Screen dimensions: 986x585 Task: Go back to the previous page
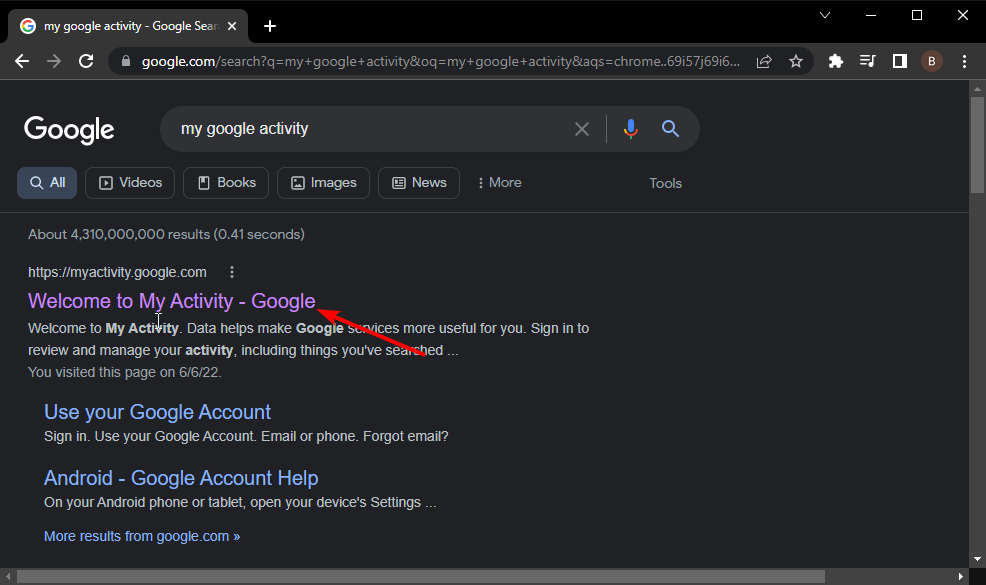point(22,61)
